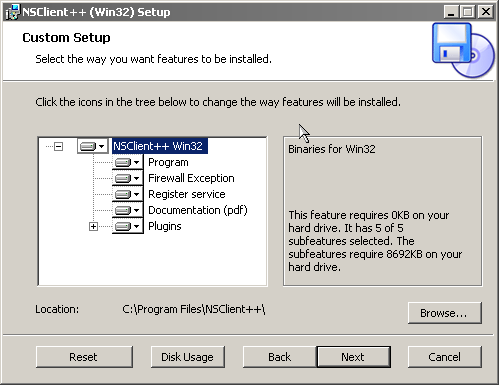
Task: Open the NSClient++ Win32 feature drive icon dropdown
Action: tap(93, 146)
